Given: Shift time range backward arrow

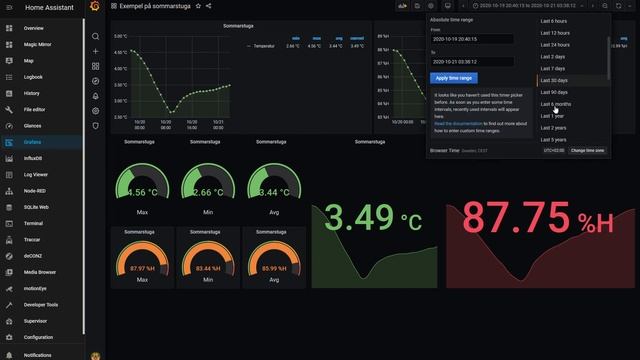Looking at the screenshot, I should click(463, 6).
